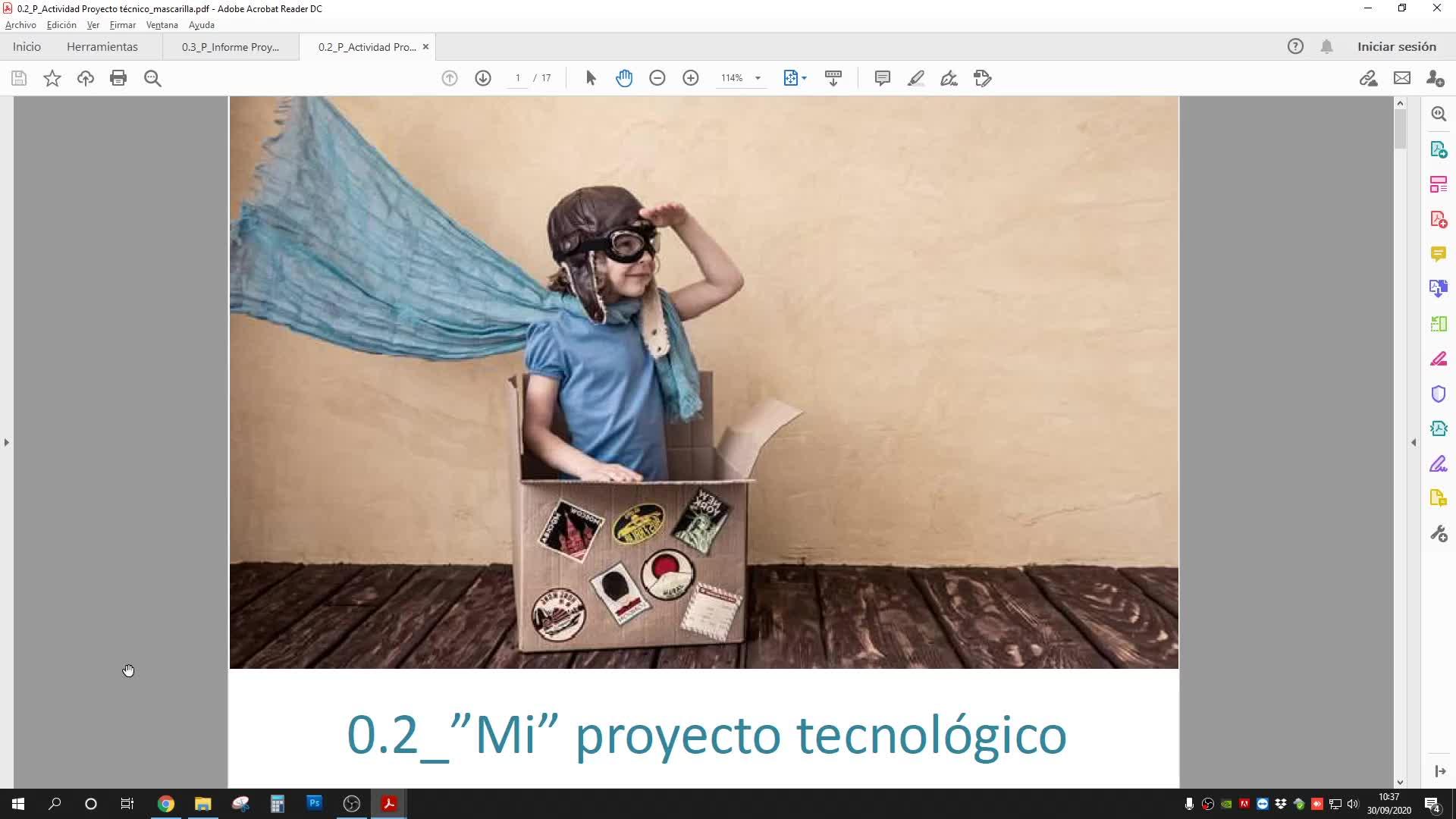Image resolution: width=1456 pixels, height=819 pixels.
Task: Click Iniciar sesión button
Action: (1396, 47)
